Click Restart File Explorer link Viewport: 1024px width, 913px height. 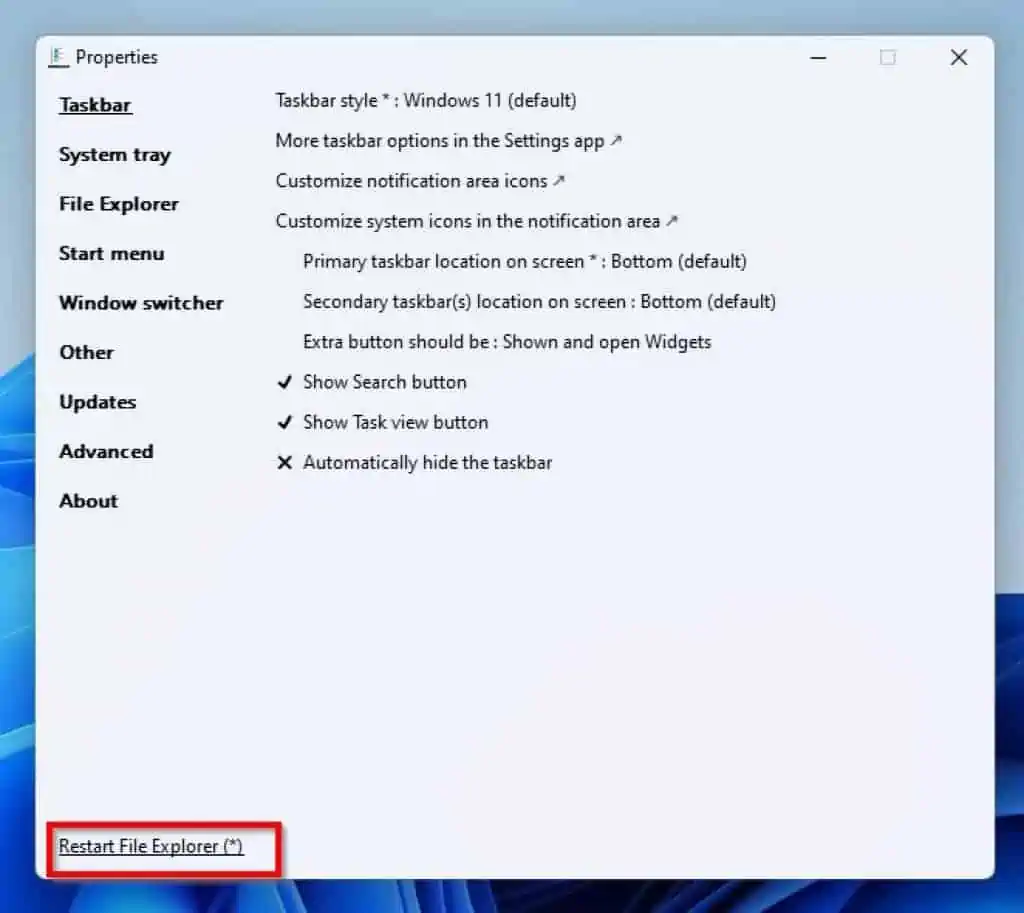click(x=147, y=846)
